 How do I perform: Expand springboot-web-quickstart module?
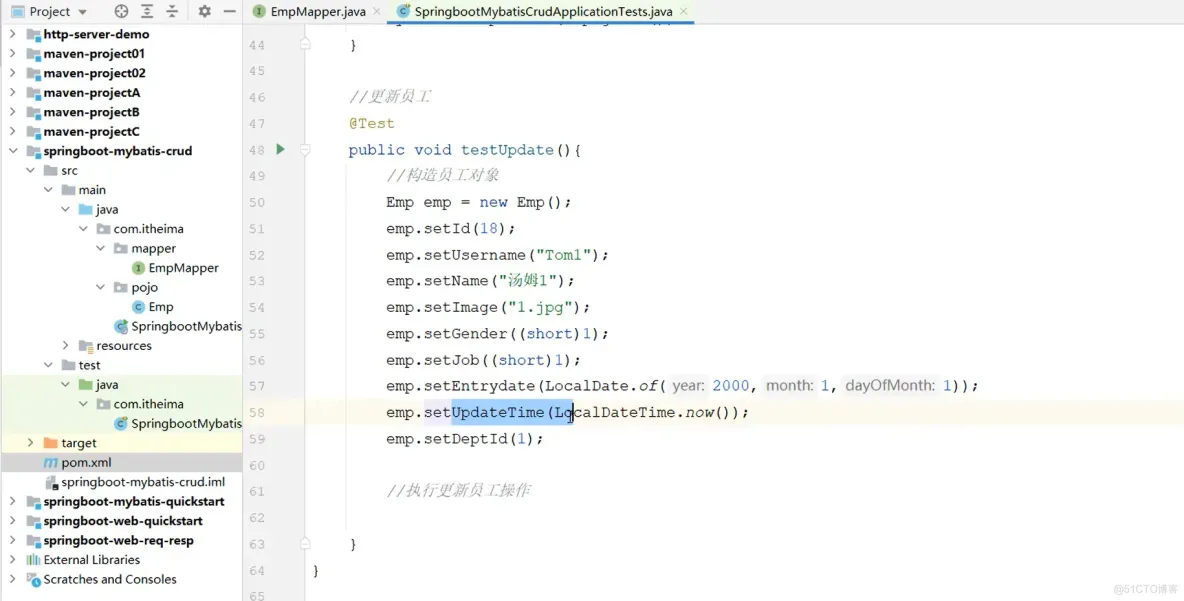point(13,520)
